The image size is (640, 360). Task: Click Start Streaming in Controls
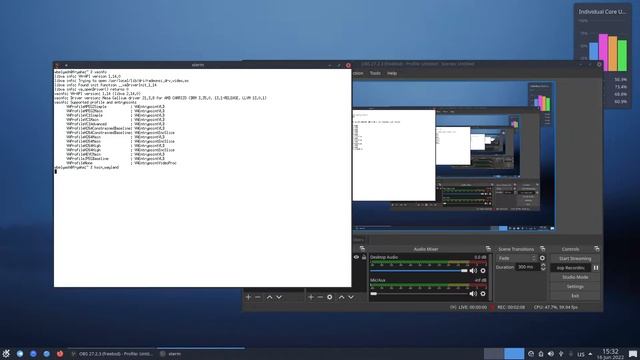point(575,258)
